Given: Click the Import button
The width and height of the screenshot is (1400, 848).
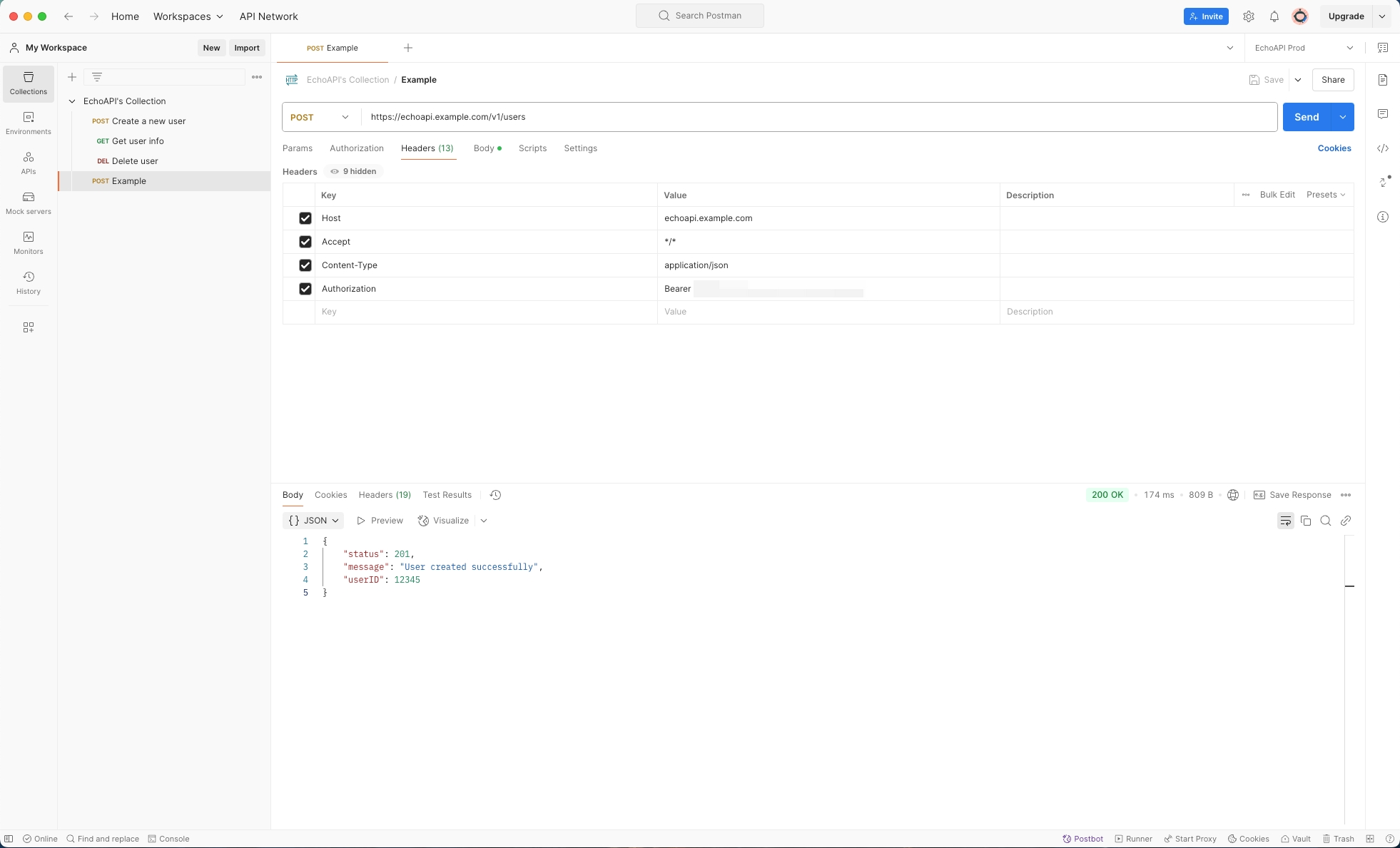Looking at the screenshot, I should (247, 48).
